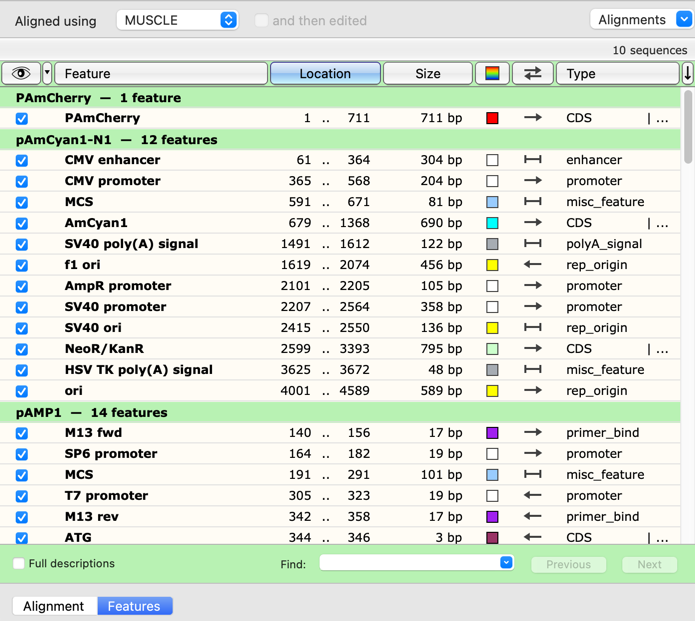Click the bar icon for HSV TK poly(A) signal
Screen dimensions: 695x621
(532, 370)
